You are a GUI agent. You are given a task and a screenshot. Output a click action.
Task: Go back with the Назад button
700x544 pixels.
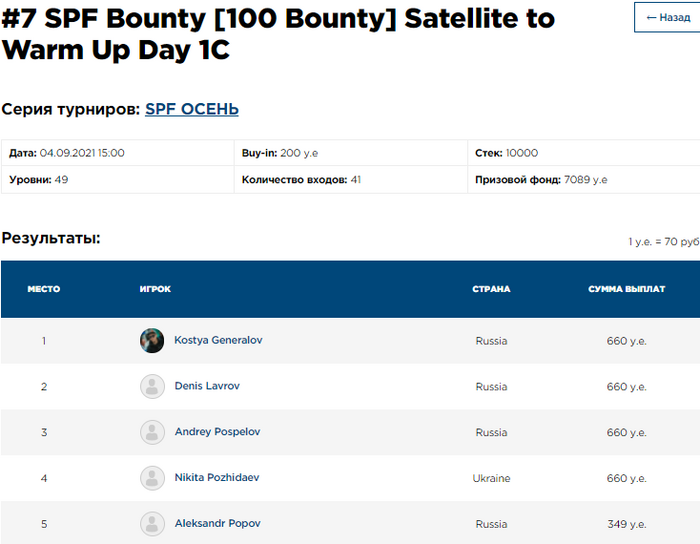point(668,17)
